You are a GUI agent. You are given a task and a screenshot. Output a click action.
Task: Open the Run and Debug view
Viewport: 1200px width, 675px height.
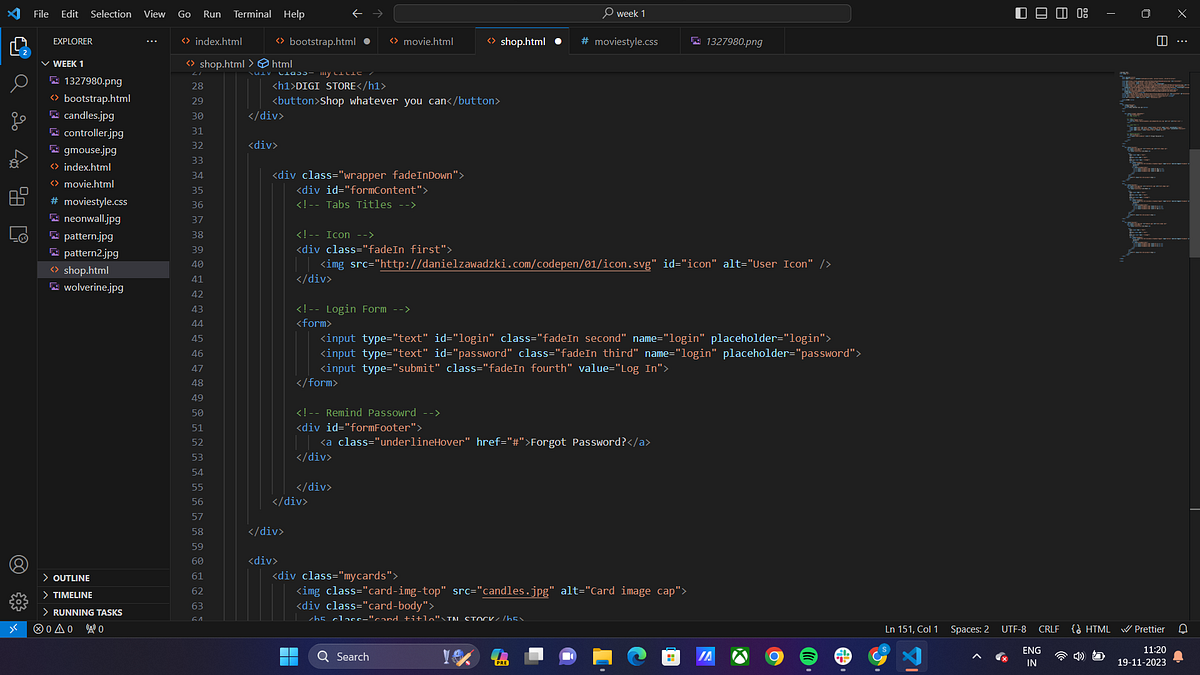pyautogui.click(x=18, y=158)
